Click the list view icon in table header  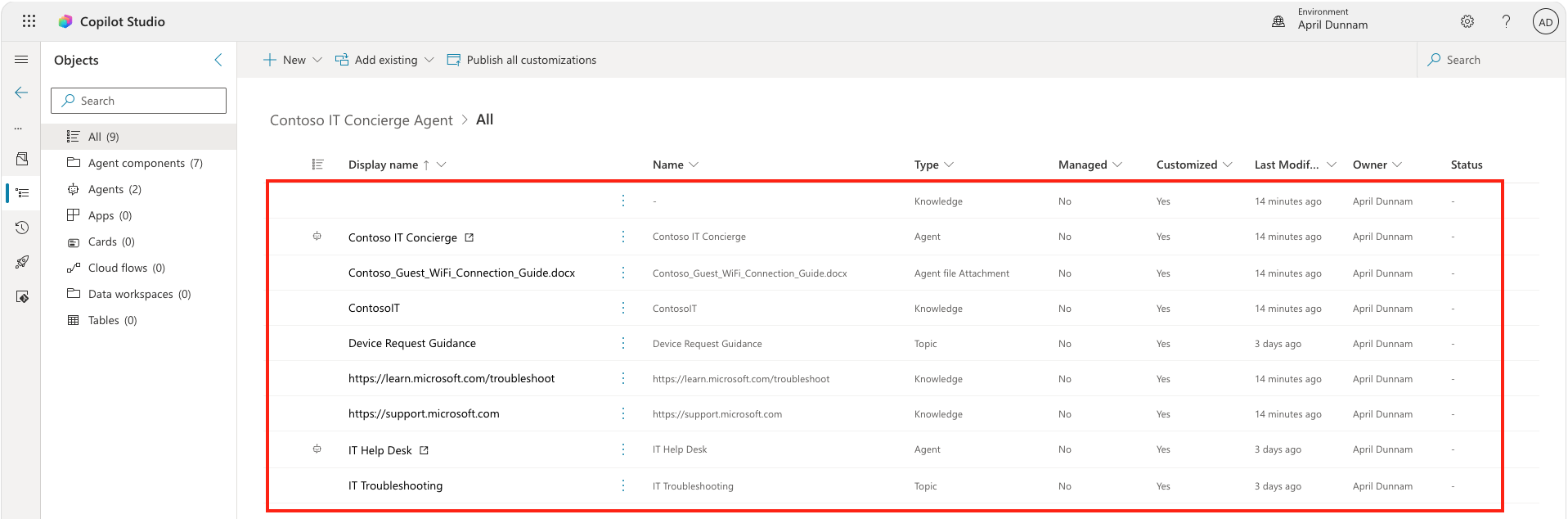pyautogui.click(x=318, y=165)
